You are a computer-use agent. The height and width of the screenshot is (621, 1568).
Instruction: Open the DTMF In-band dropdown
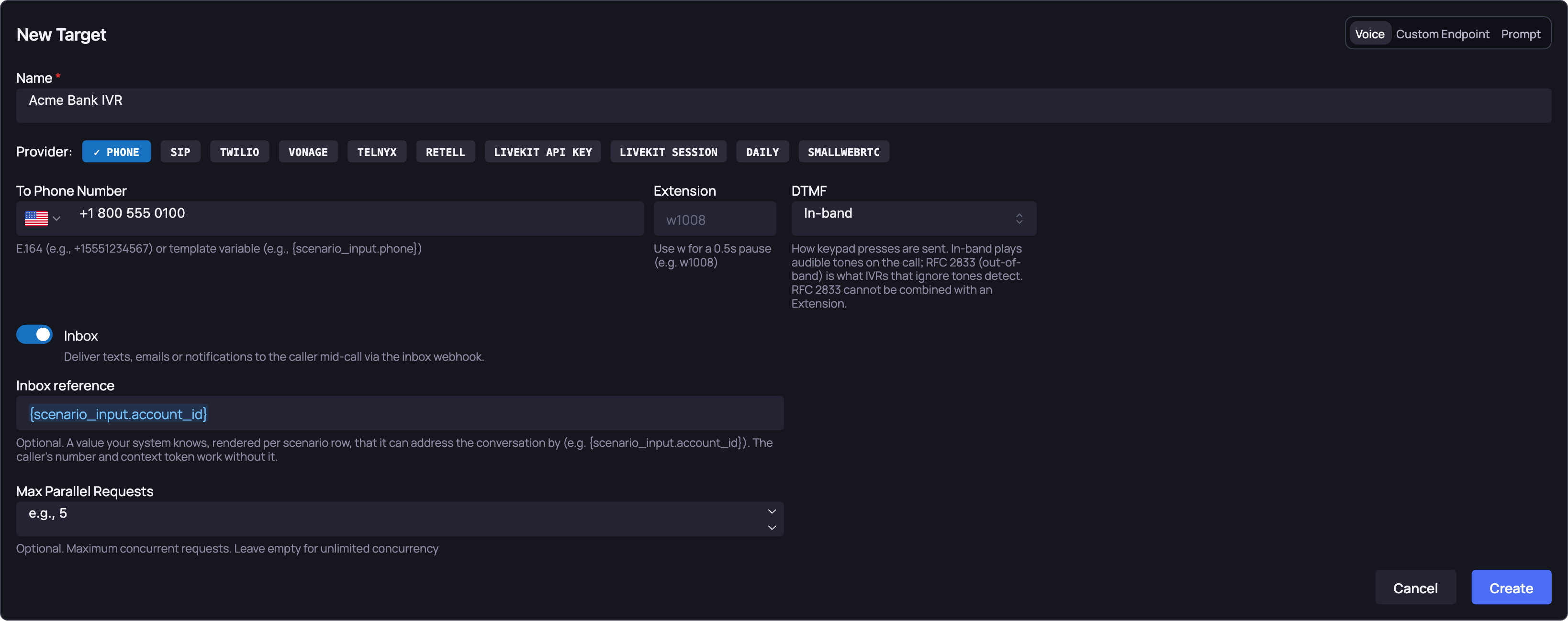(913, 218)
